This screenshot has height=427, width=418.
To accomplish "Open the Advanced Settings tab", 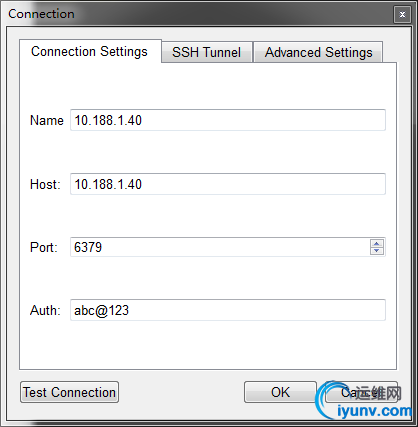I will 318,52.
